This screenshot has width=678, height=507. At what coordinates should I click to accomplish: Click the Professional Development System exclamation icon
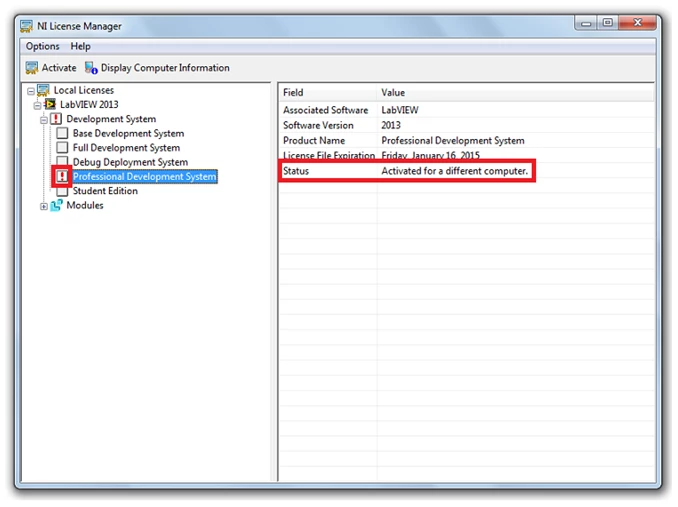(x=62, y=176)
